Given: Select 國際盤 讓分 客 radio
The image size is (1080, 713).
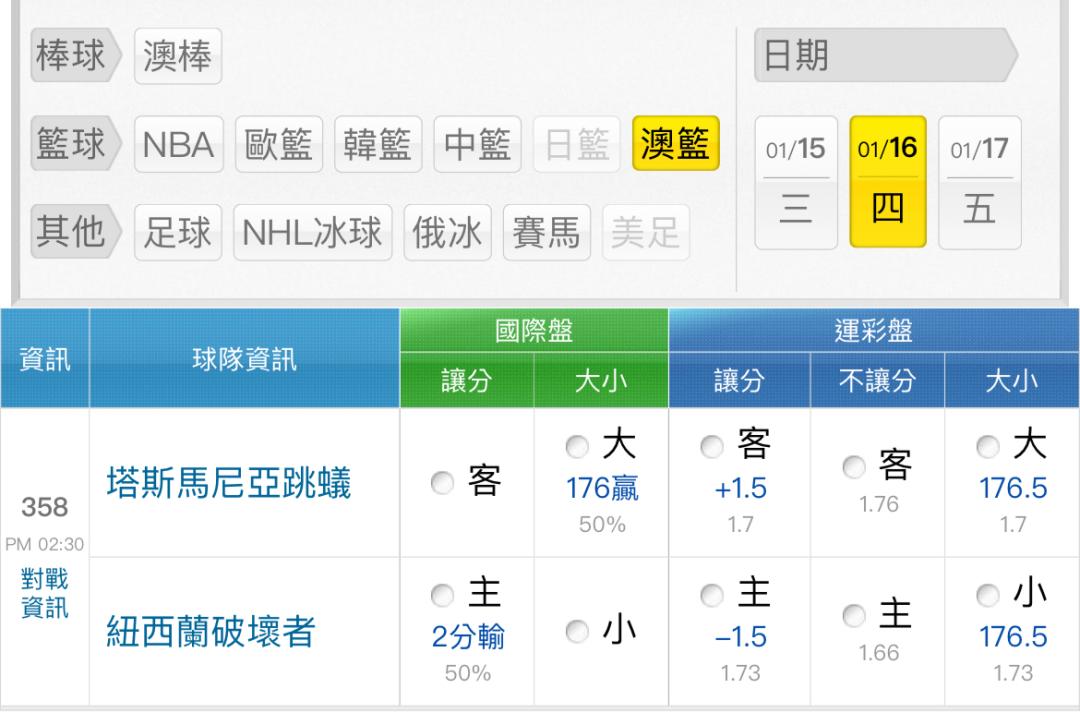Looking at the screenshot, I should click(443, 482).
